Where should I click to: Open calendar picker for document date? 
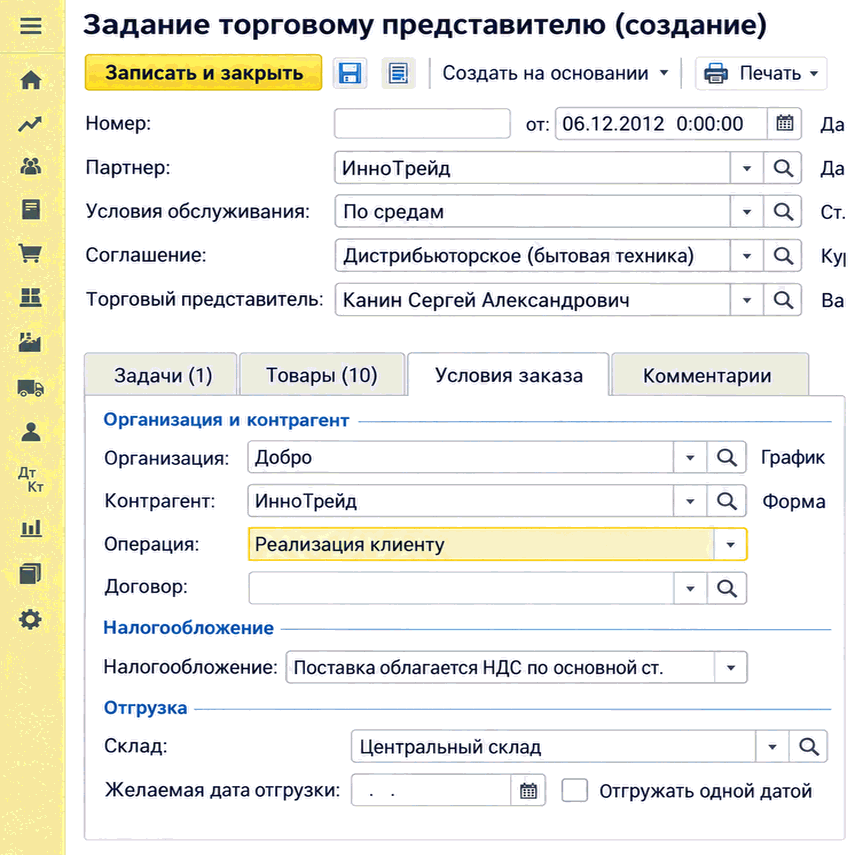(784, 123)
